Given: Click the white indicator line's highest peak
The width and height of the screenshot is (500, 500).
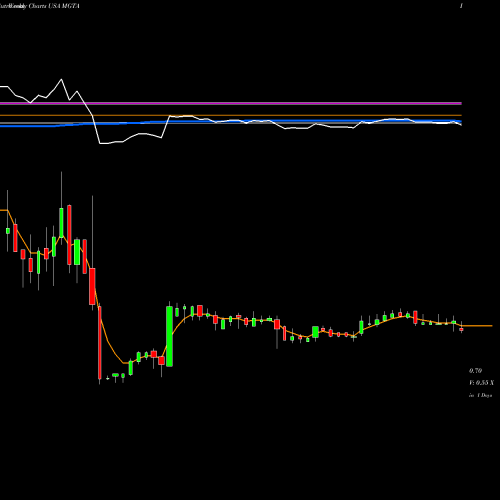Looking at the screenshot, I should tap(61, 79).
